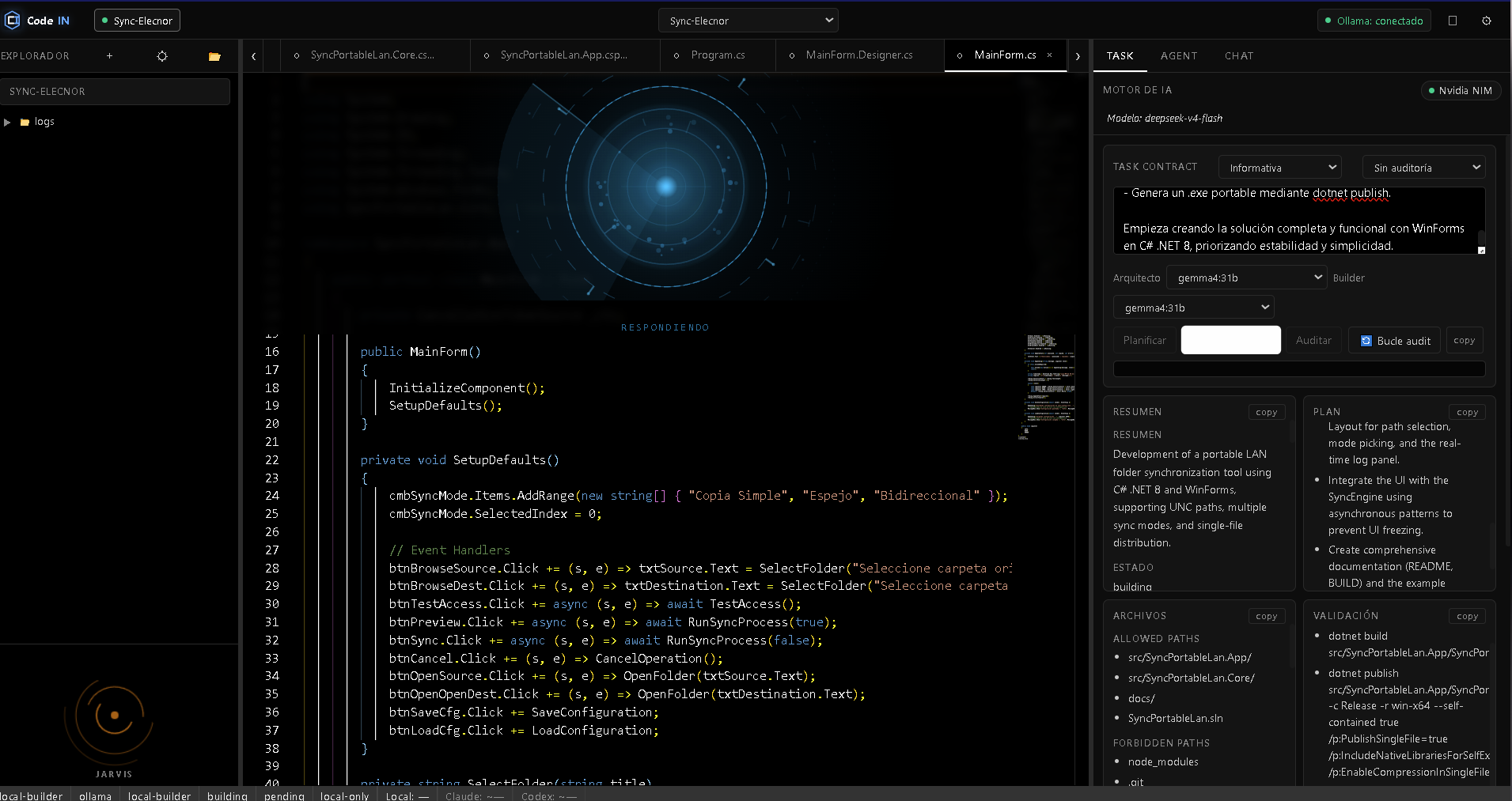1512x801 pixels.
Task: Click the Ollama: conectado status badge
Action: tap(1376, 21)
